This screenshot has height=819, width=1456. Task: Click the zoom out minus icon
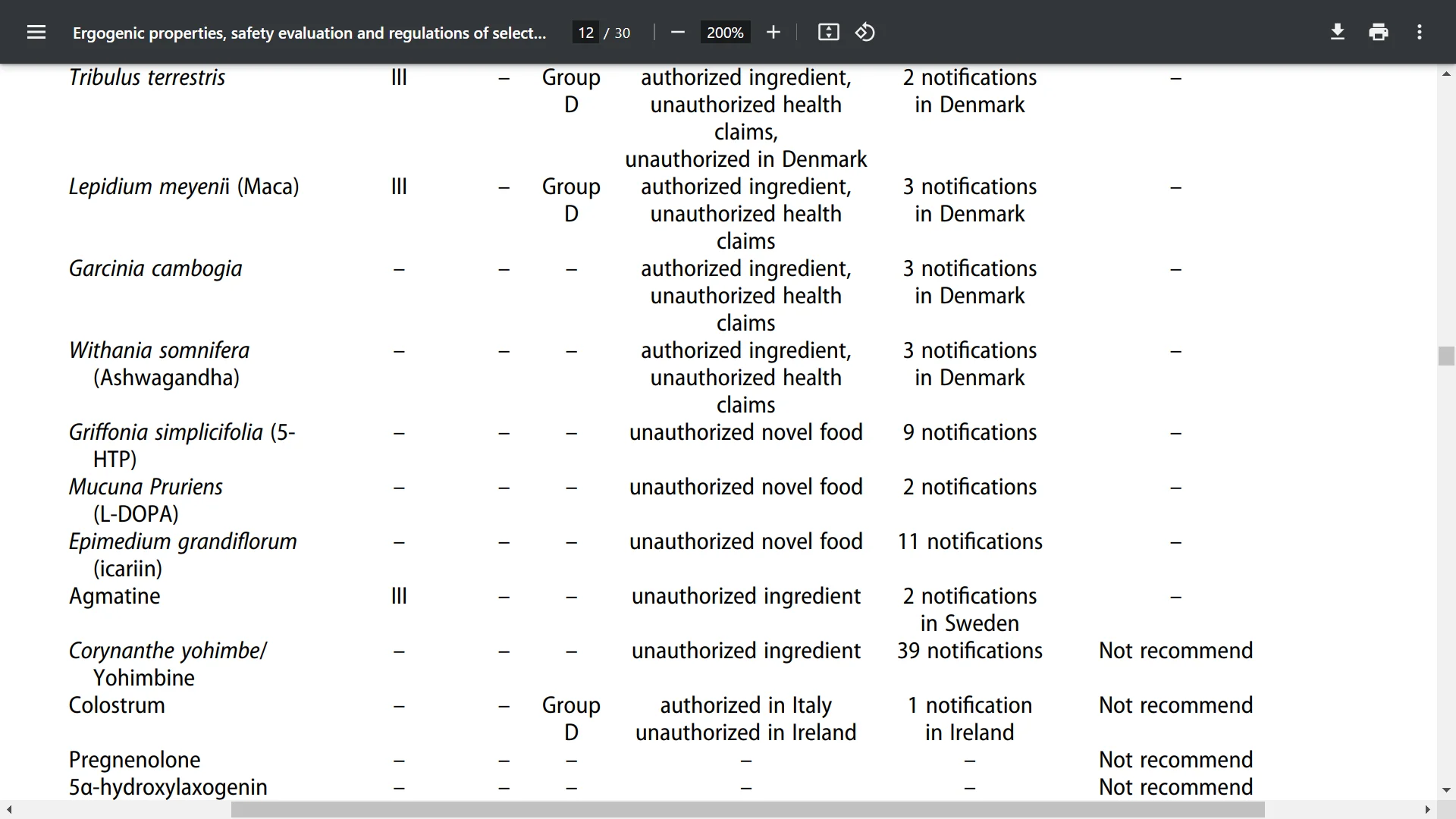[x=678, y=33]
